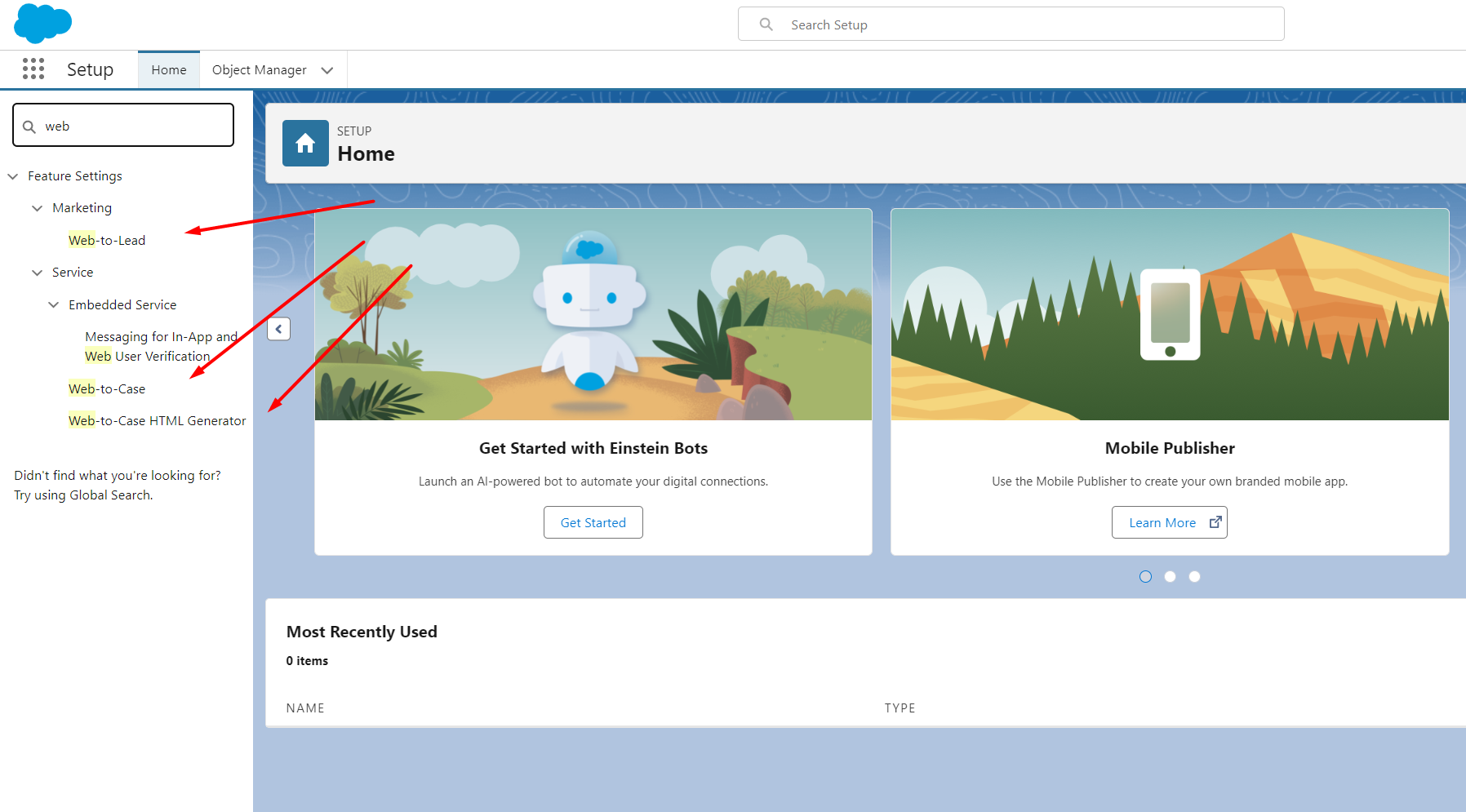Collapse the Marketing section
1466x812 pixels.
click(37, 208)
